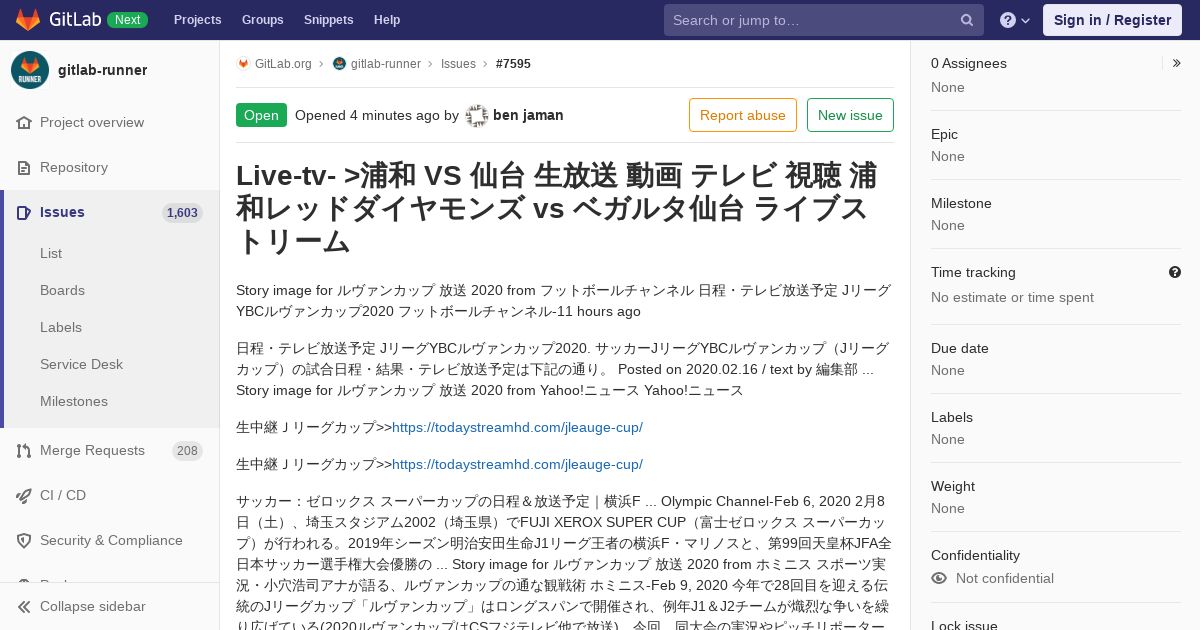
Task: Click the Due date section label
Action: (960, 348)
